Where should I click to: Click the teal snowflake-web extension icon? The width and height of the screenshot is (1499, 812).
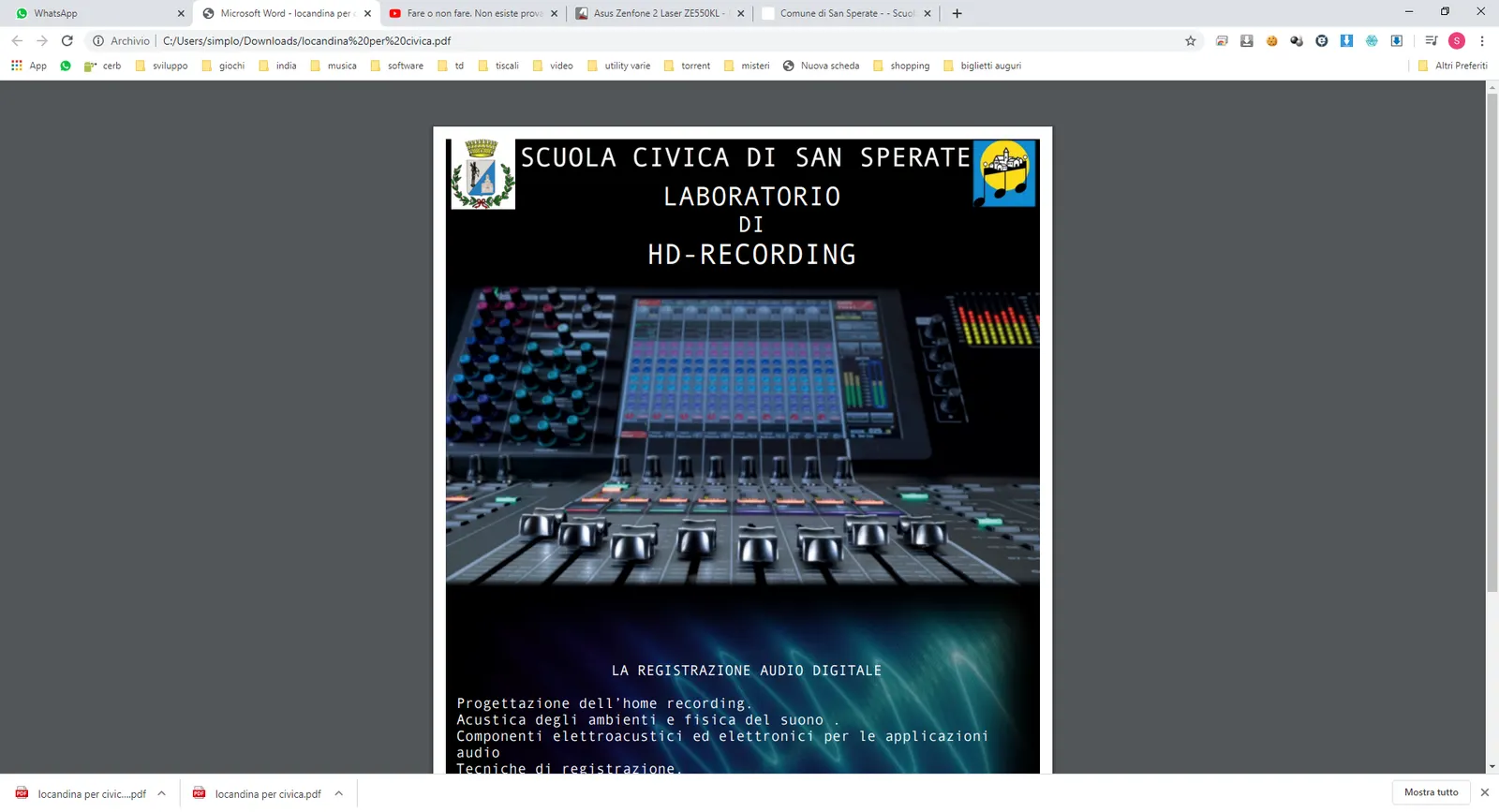point(1372,41)
